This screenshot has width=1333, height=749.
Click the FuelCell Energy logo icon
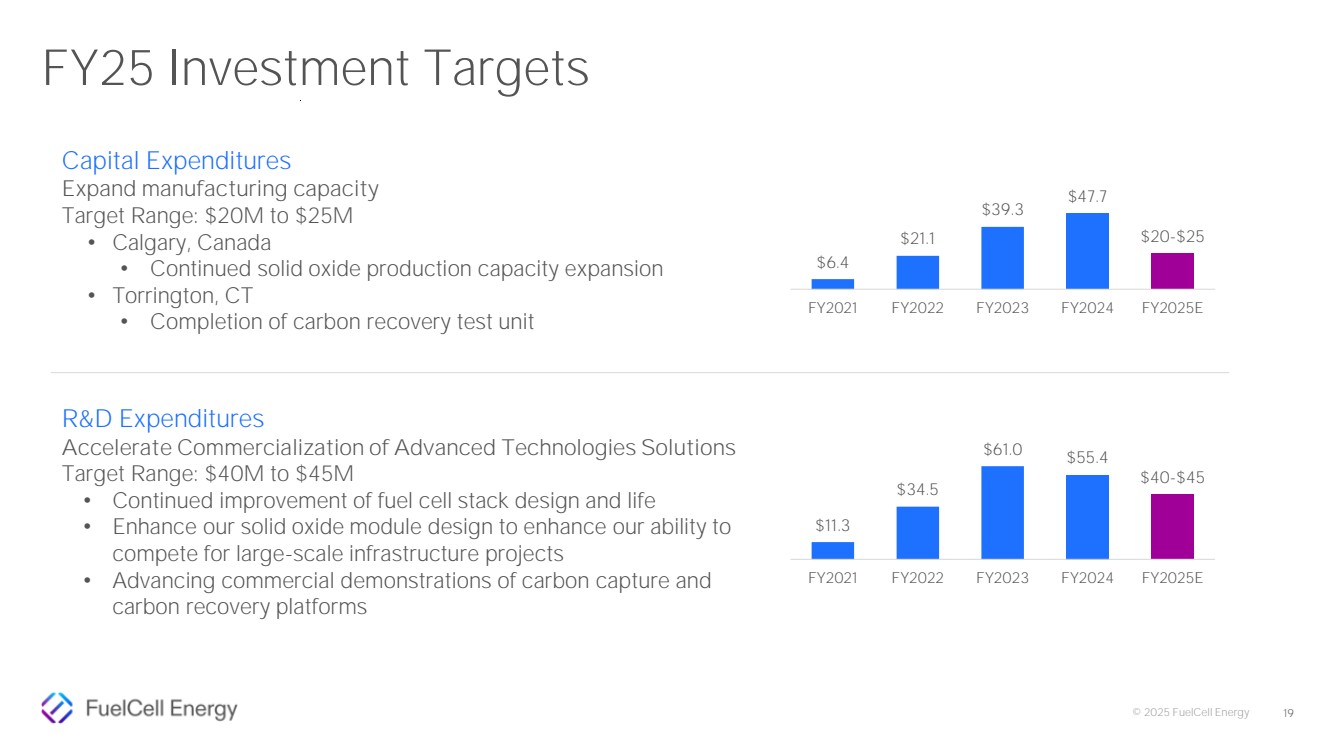57,708
